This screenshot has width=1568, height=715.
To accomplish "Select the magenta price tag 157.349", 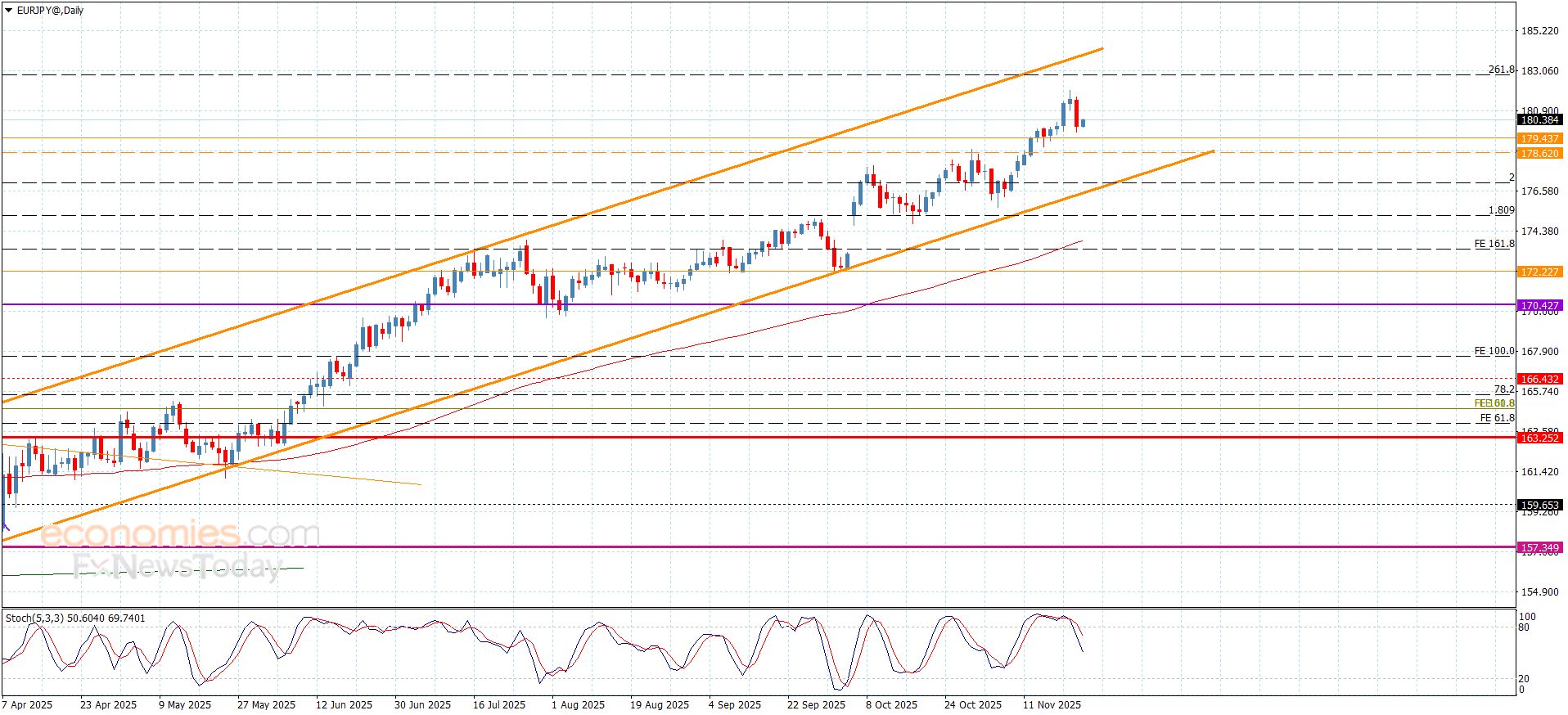I will (1539, 548).
